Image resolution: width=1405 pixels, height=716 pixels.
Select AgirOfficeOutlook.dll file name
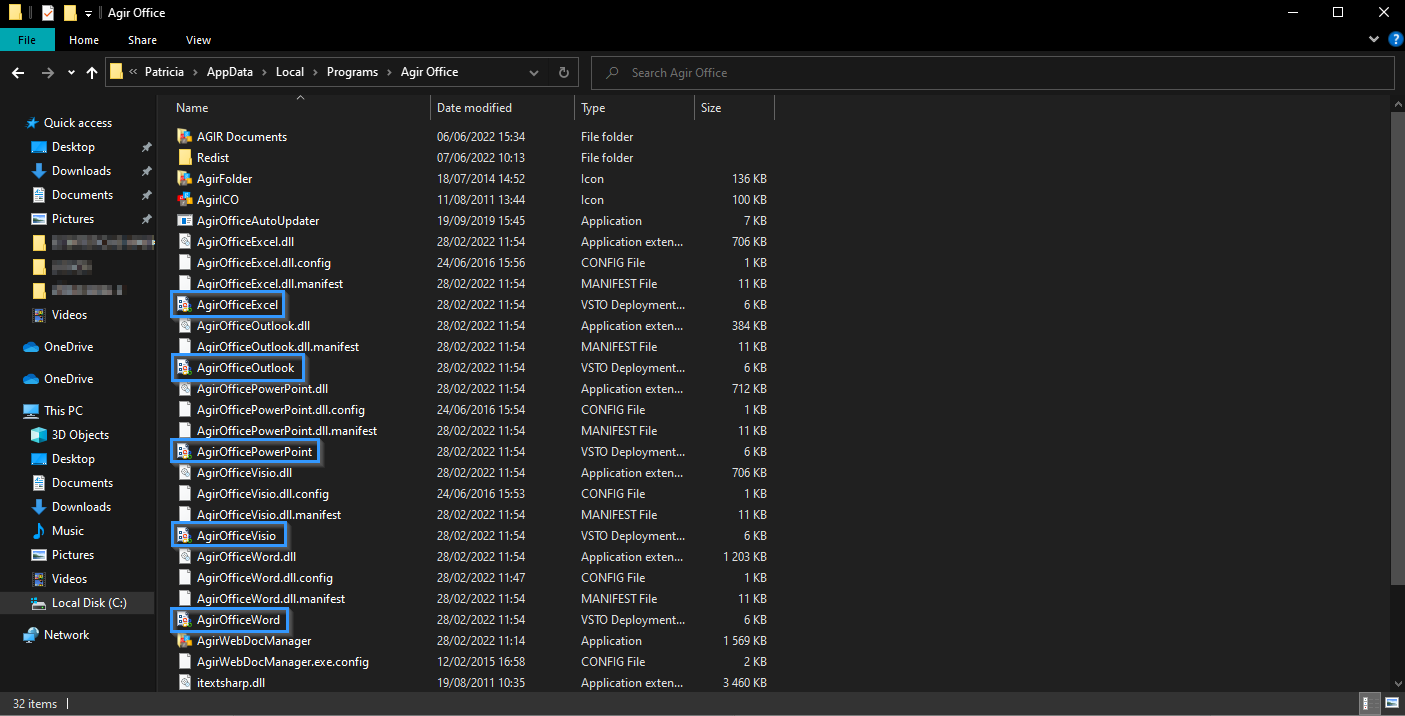[253, 326]
